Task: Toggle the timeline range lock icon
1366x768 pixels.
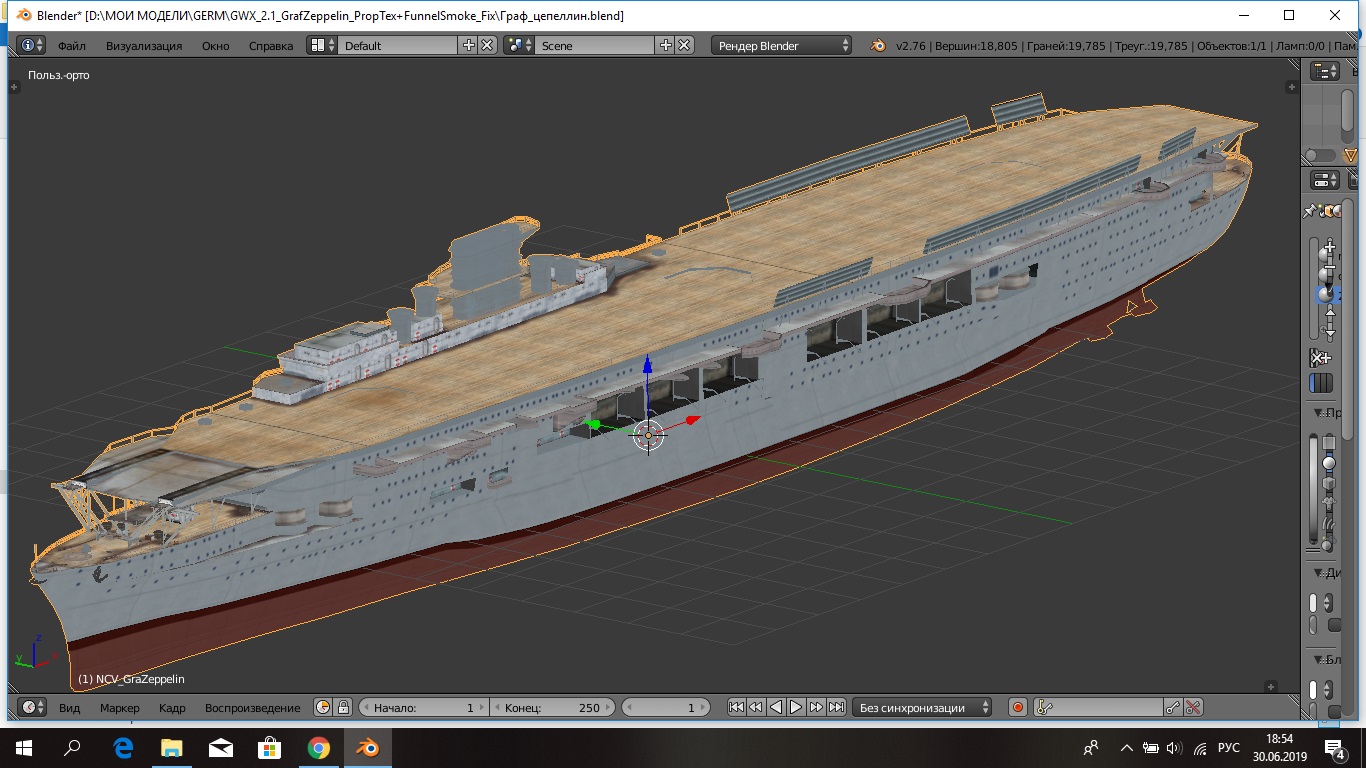Action: coord(343,708)
